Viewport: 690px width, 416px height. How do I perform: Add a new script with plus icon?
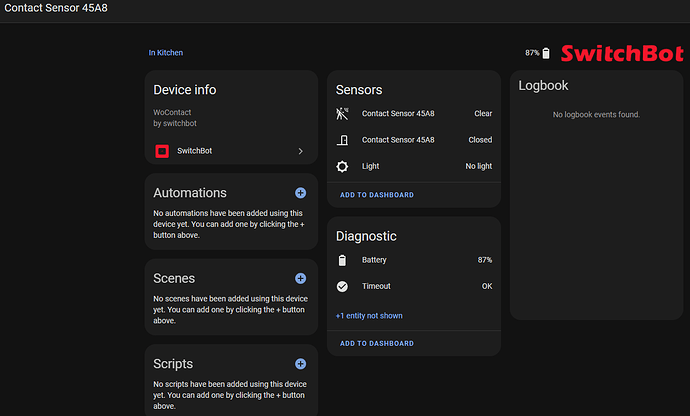click(x=300, y=364)
